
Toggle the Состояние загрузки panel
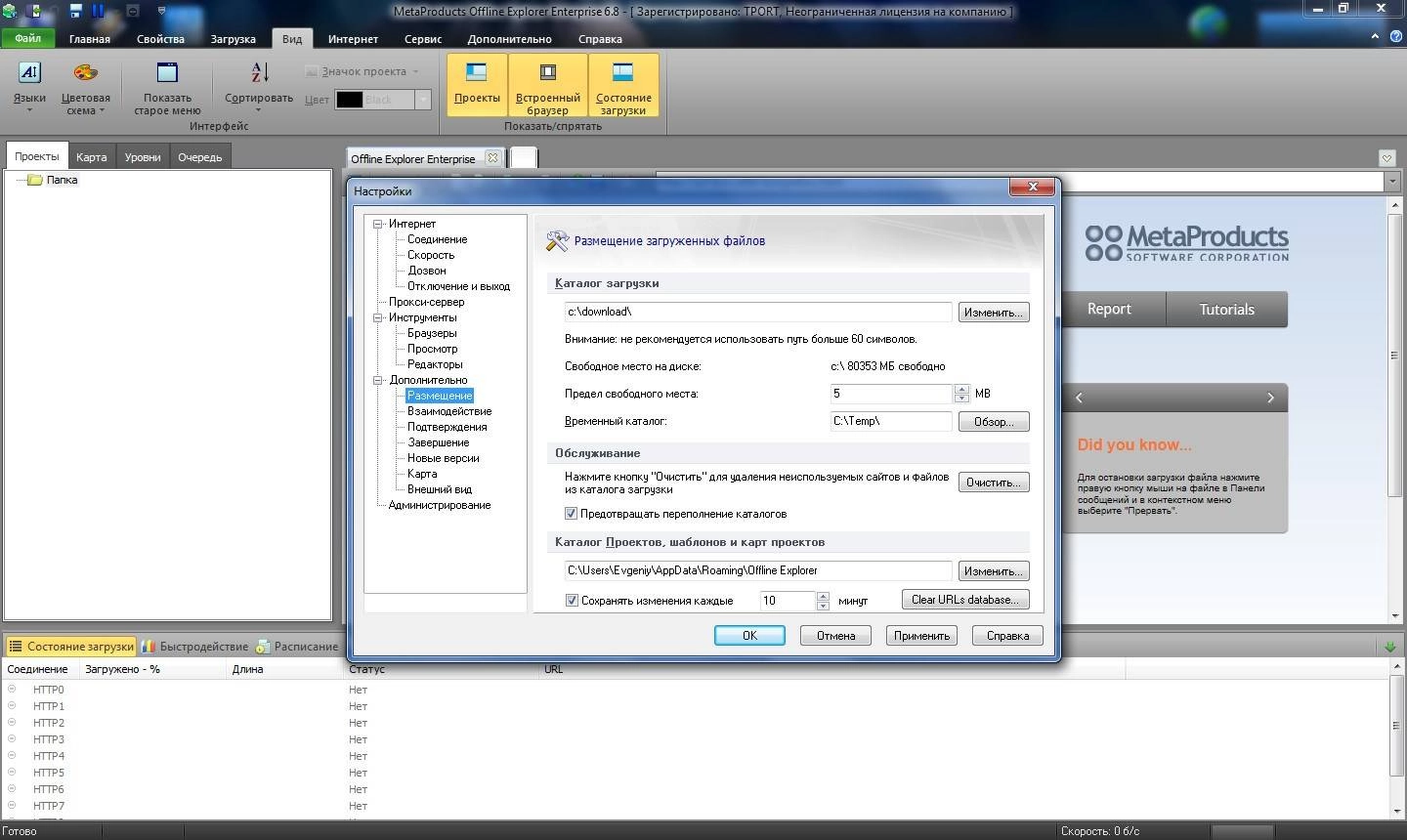pos(623,85)
